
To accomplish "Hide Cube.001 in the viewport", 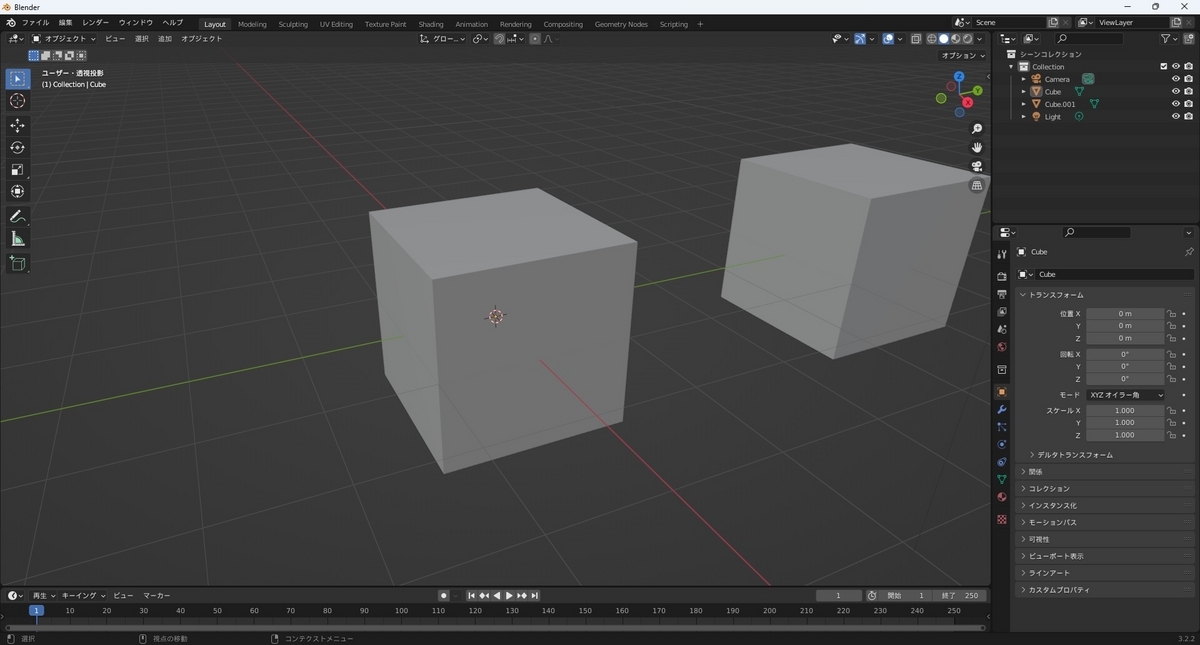I will point(1176,103).
